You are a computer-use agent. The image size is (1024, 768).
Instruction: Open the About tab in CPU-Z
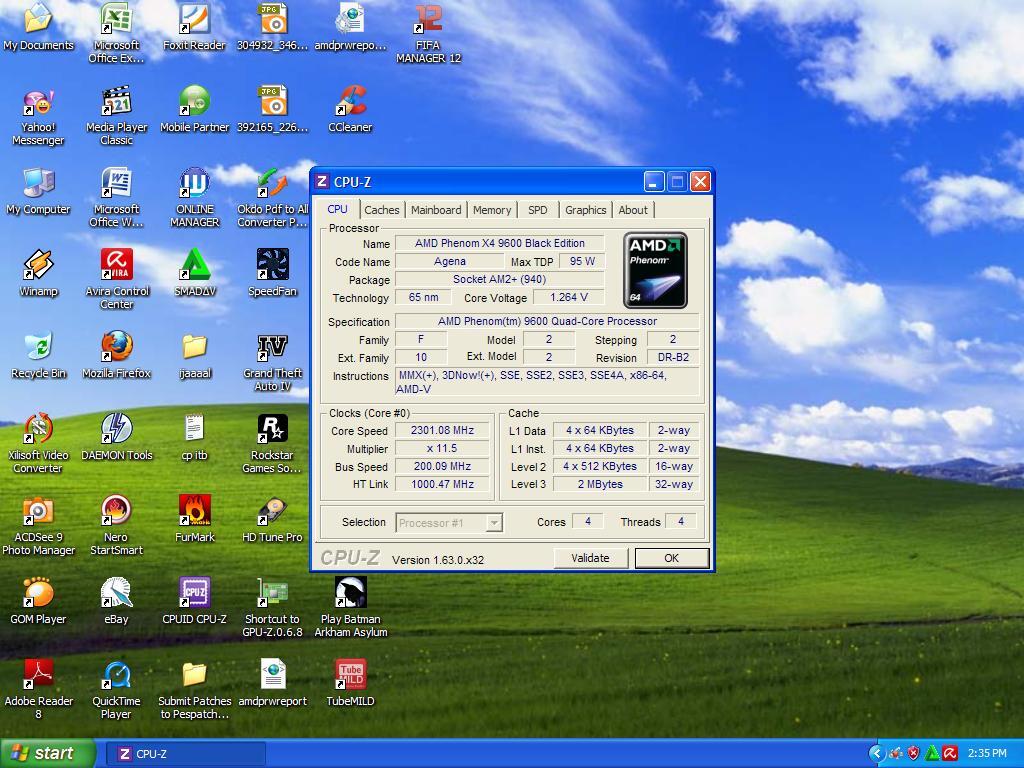coord(633,210)
